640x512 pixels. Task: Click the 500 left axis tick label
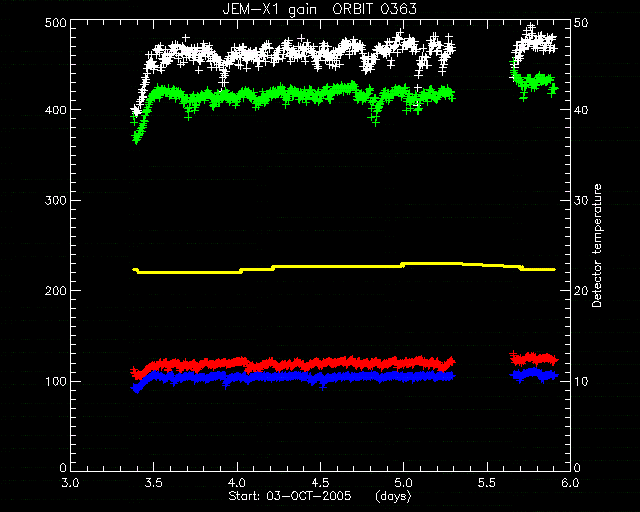[55, 22]
